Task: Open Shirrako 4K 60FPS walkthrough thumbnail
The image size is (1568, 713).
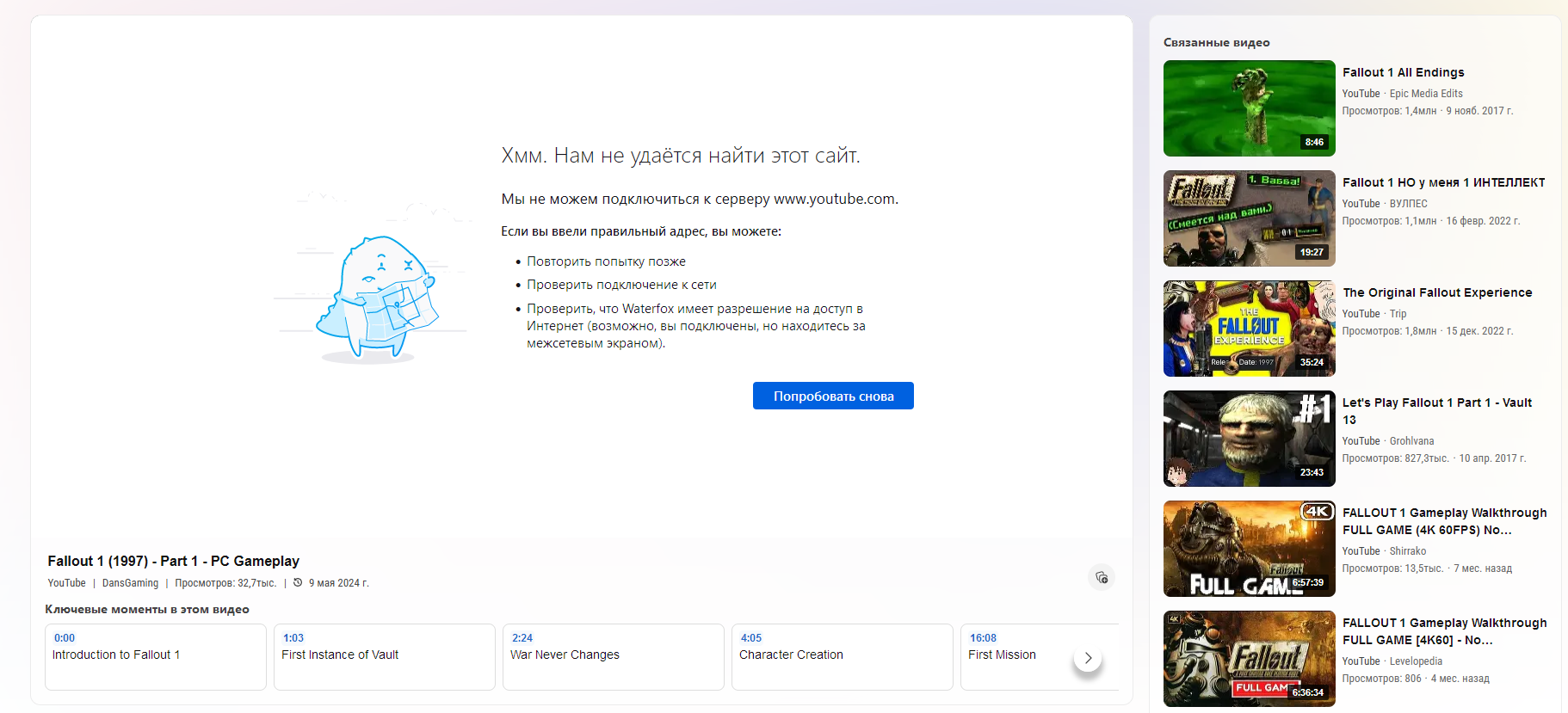Action: point(1249,549)
